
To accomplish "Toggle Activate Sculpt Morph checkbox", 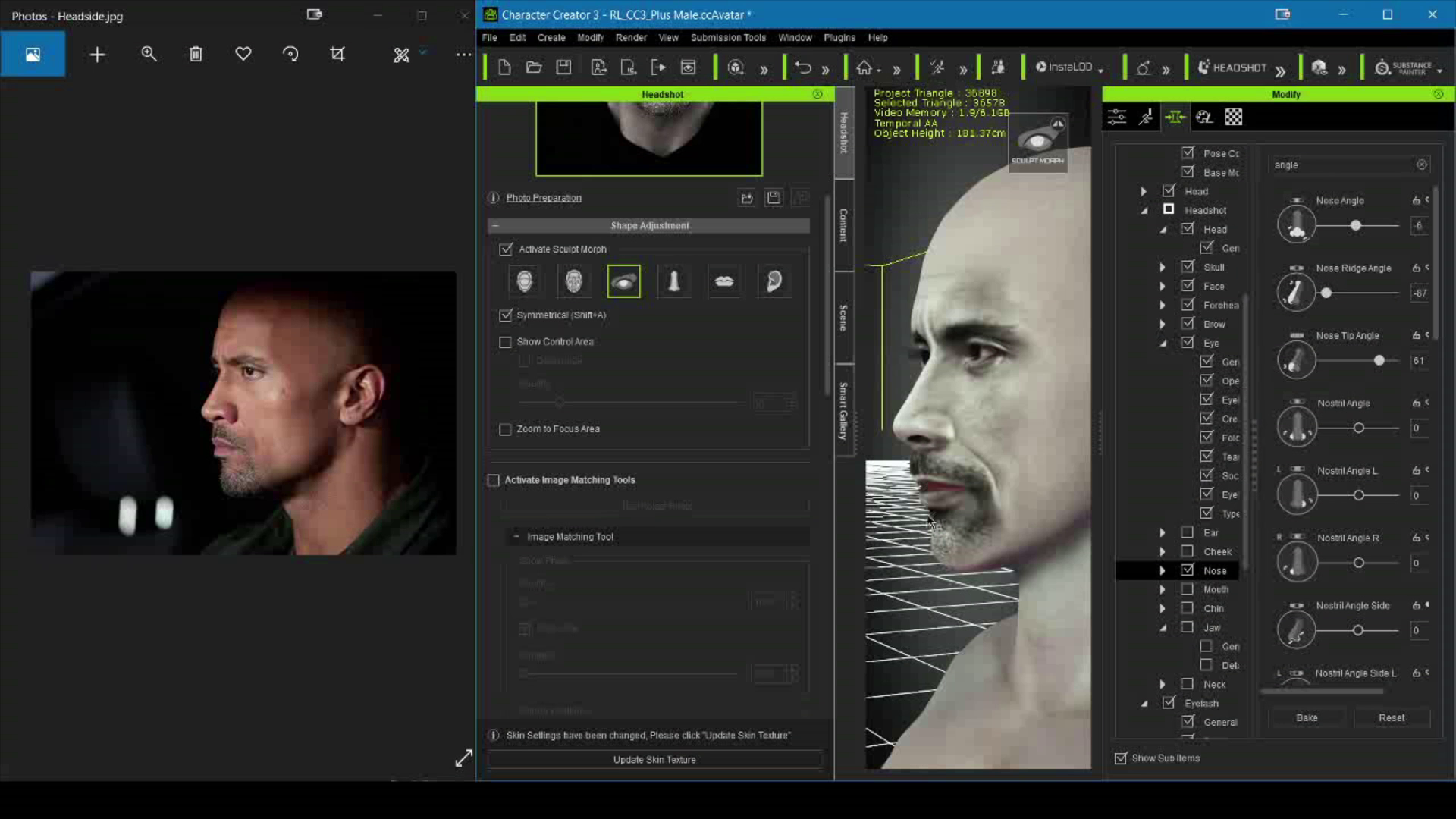I will coord(506,249).
